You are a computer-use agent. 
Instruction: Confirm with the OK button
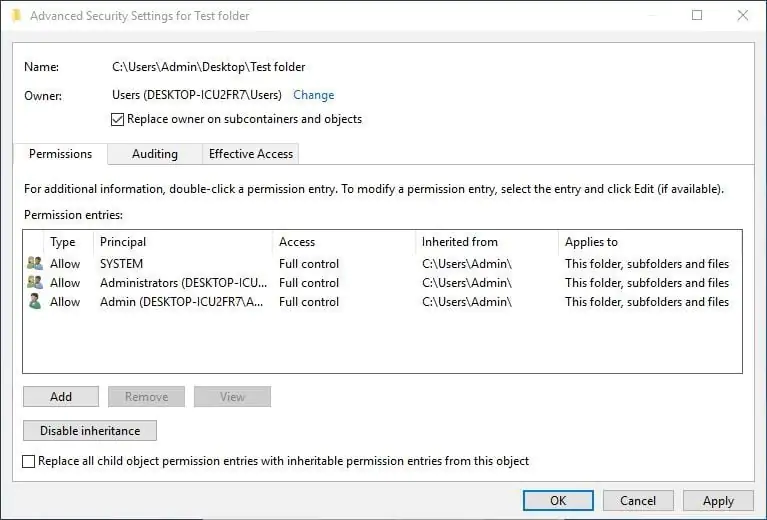pyautogui.click(x=558, y=501)
